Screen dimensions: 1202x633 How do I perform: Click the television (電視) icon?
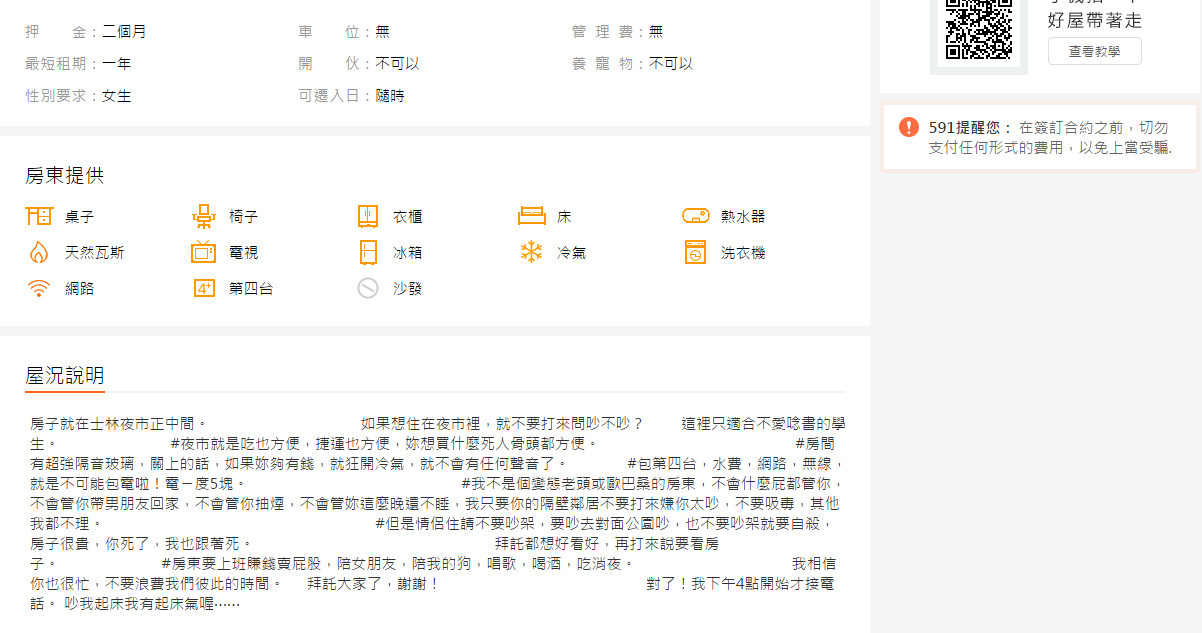204,252
